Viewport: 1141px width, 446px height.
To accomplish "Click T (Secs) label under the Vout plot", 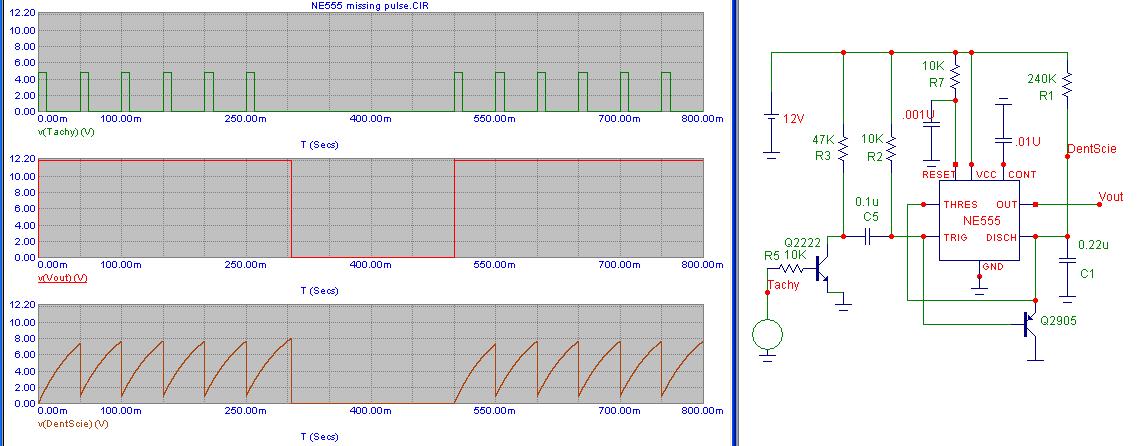I will point(319,290).
